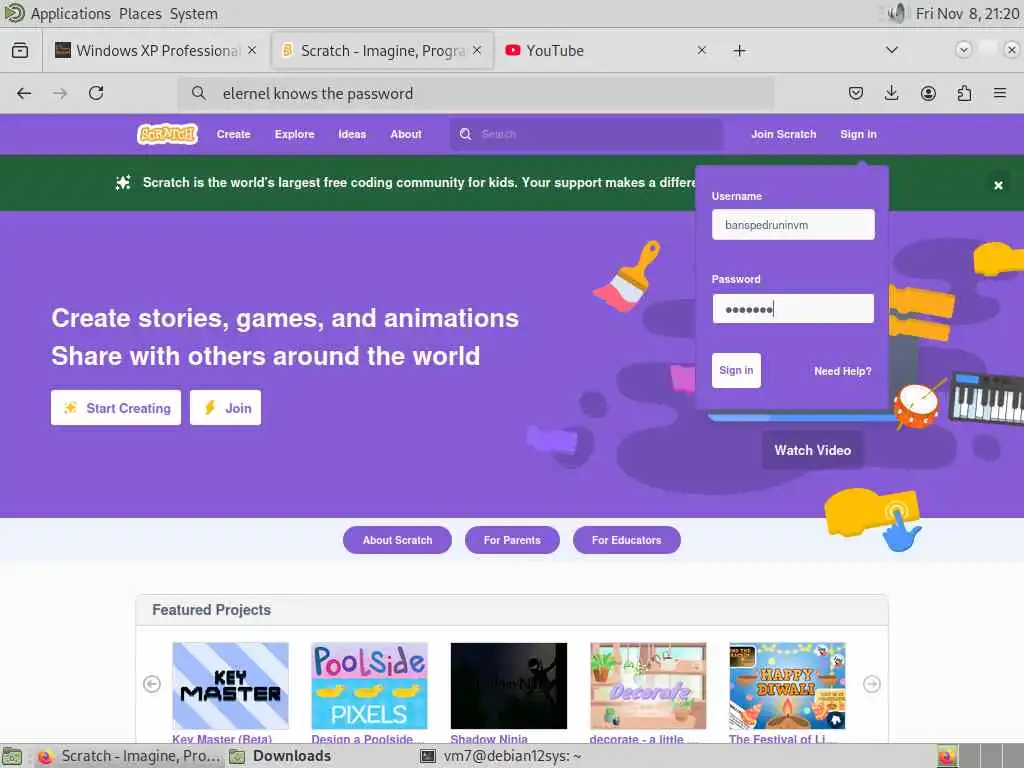This screenshot has height=768, width=1024.
Task: Click the previous arrow in Featured Projects
Action: click(x=152, y=684)
